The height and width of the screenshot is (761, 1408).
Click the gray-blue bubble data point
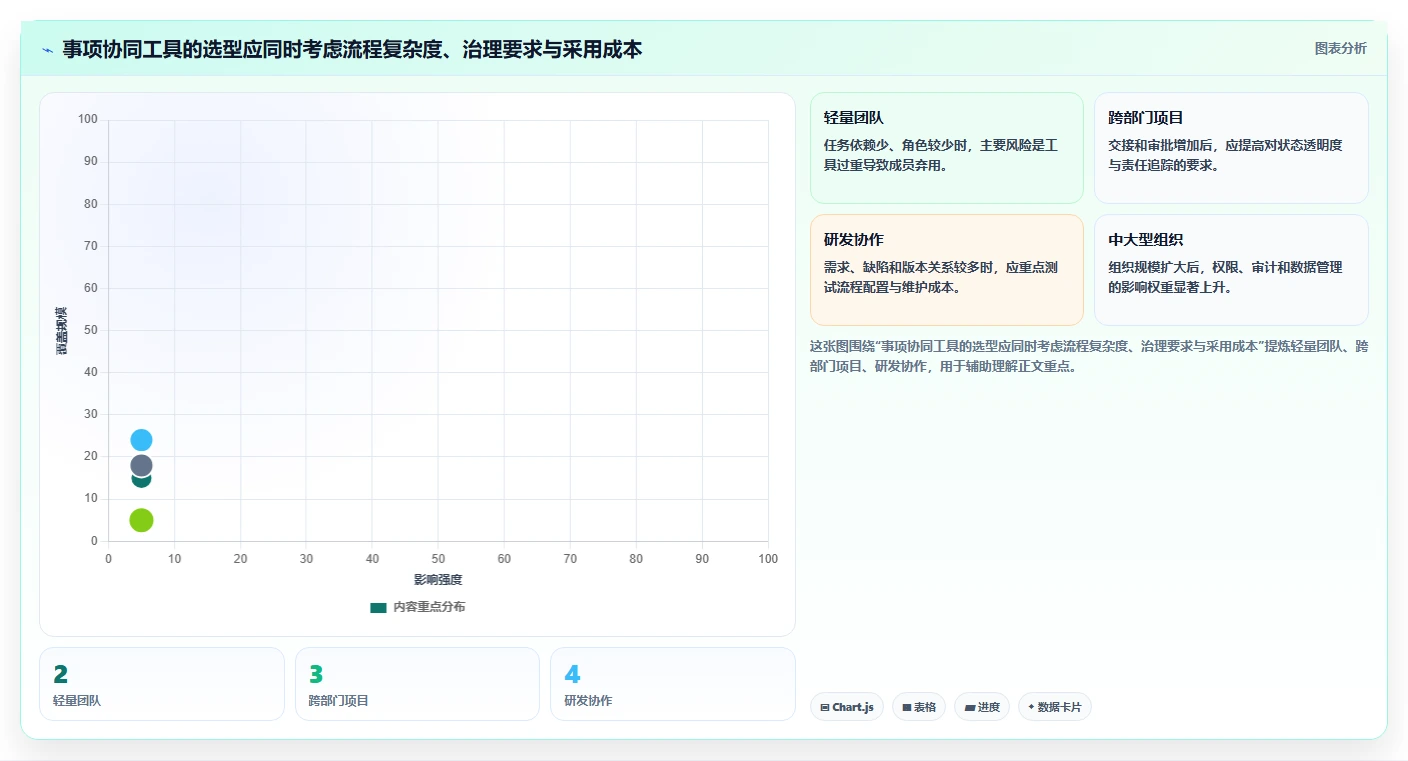tap(141, 465)
